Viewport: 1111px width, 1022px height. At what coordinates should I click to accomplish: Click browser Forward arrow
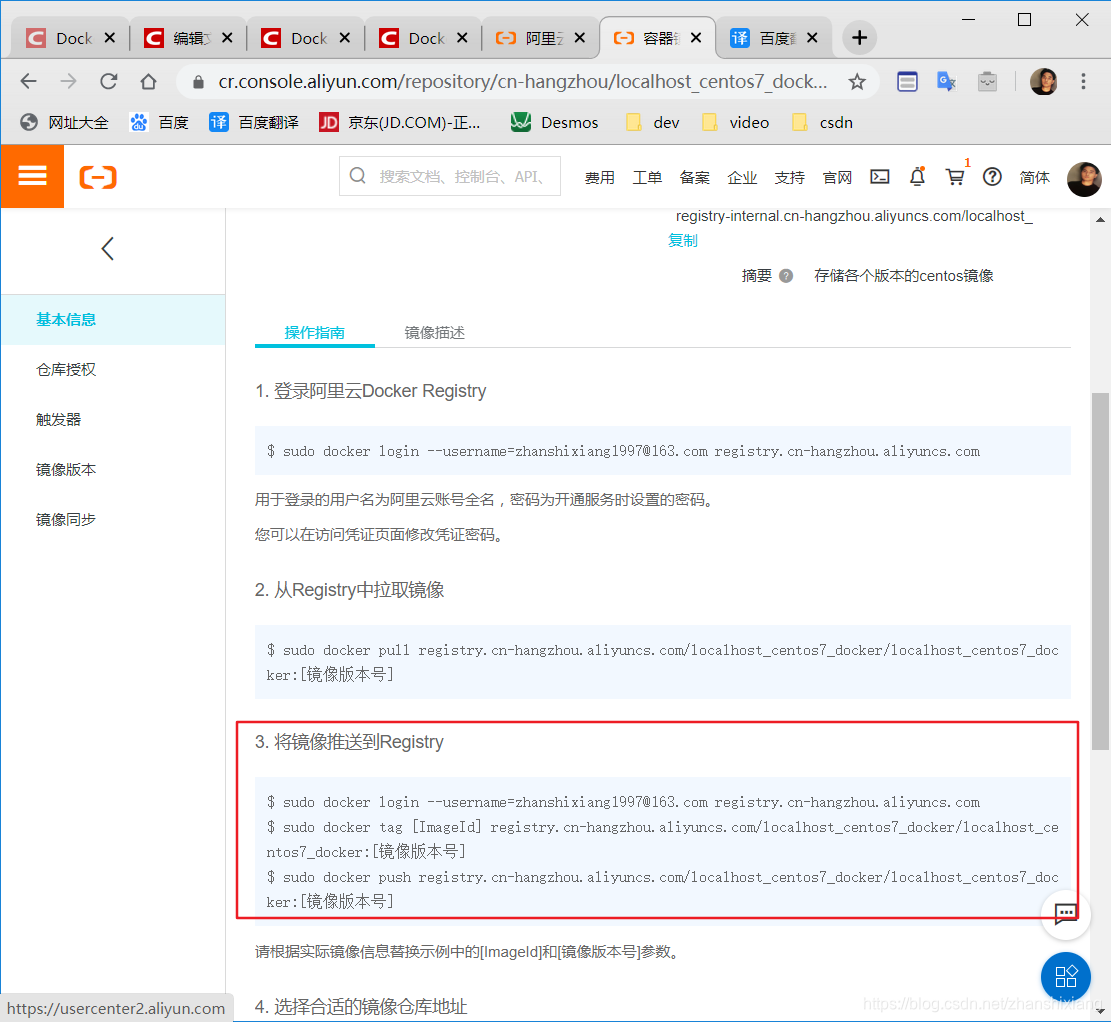tap(69, 82)
